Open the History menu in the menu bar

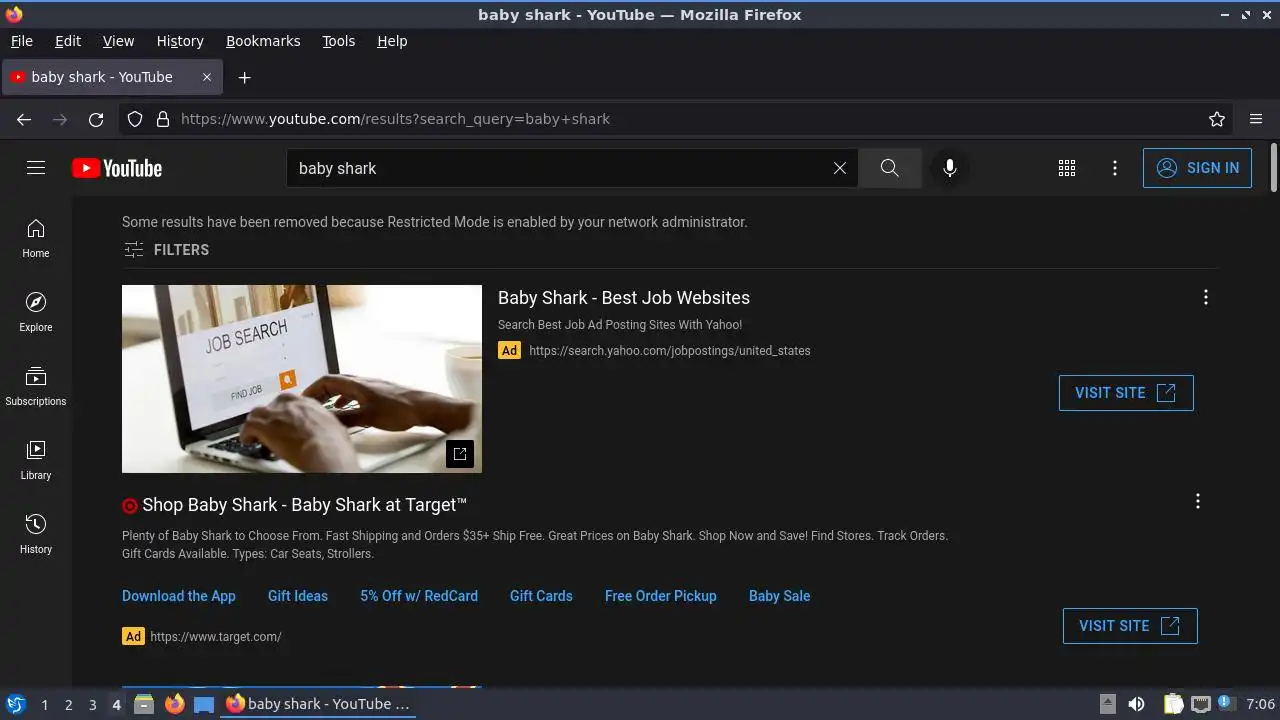[x=180, y=41]
